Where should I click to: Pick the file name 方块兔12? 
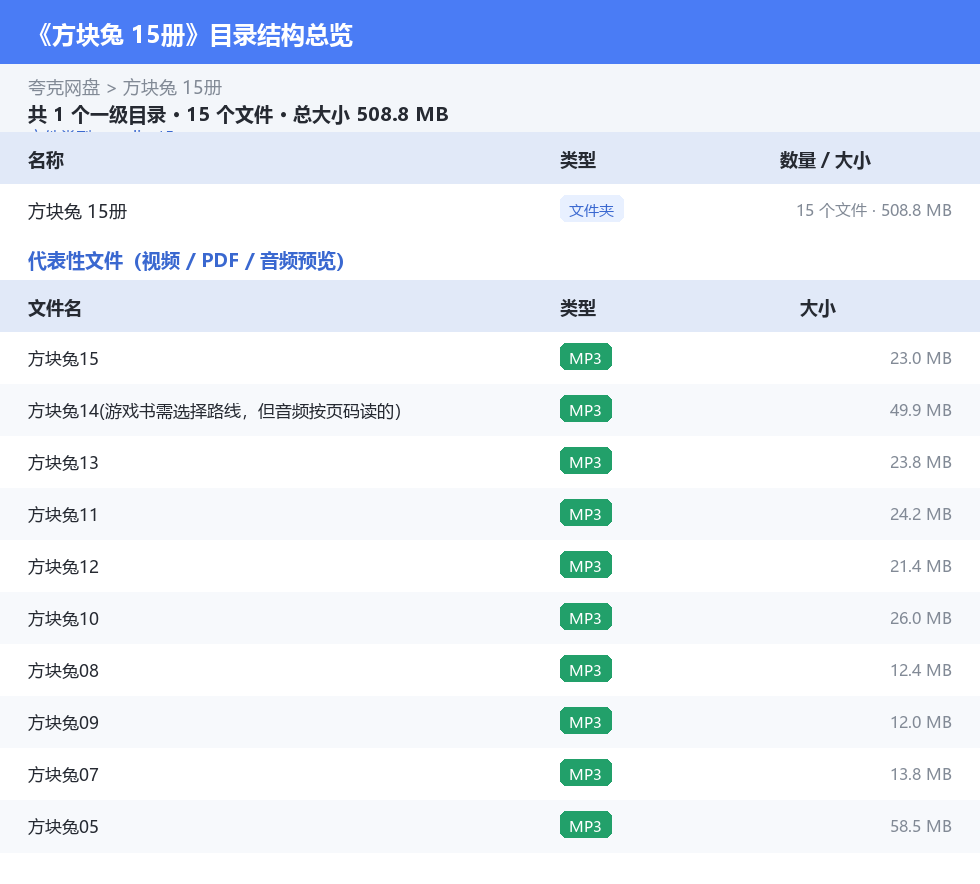coord(63,566)
